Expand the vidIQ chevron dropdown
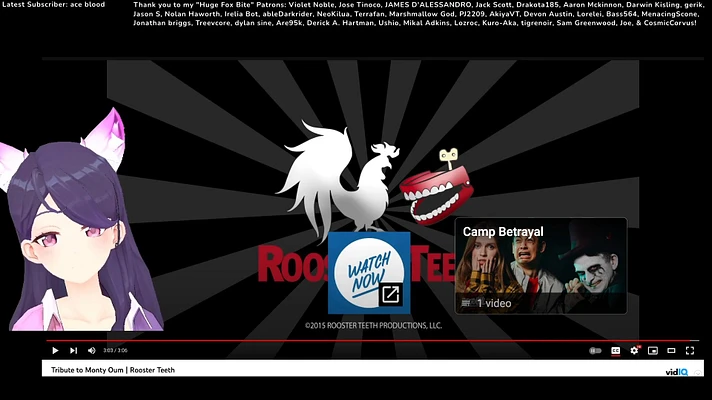Screen dimensions: 712x400 698,372
